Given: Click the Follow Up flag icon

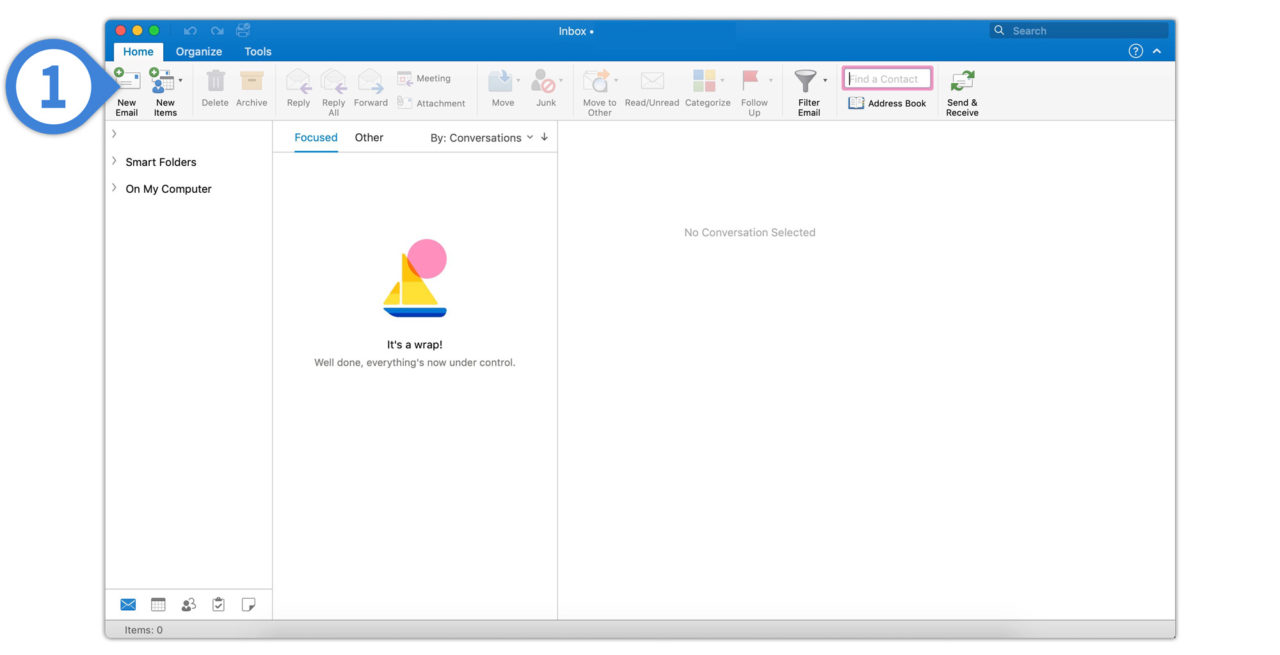Looking at the screenshot, I should [x=751, y=81].
